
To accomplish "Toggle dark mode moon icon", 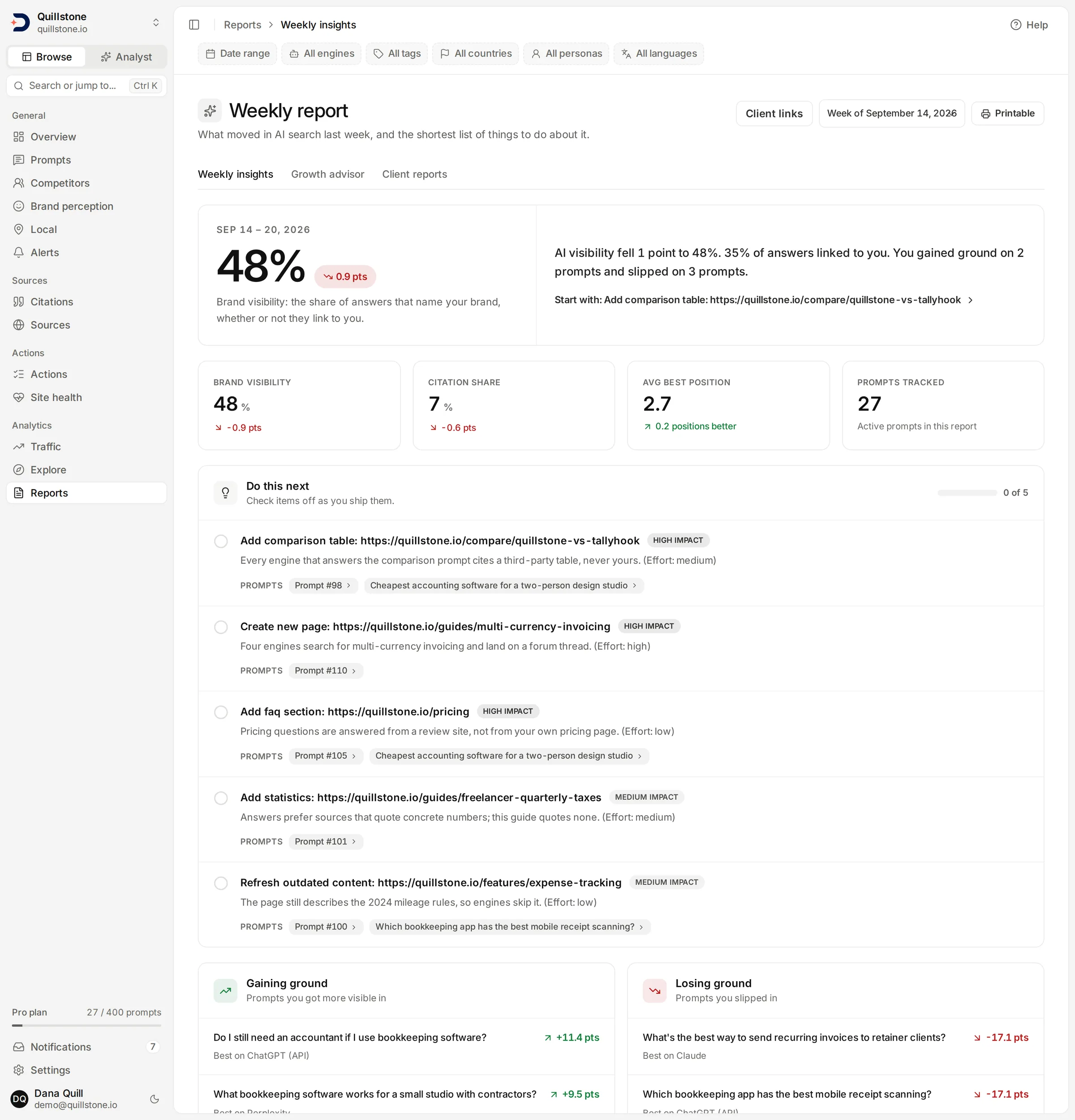I will pos(154,1099).
